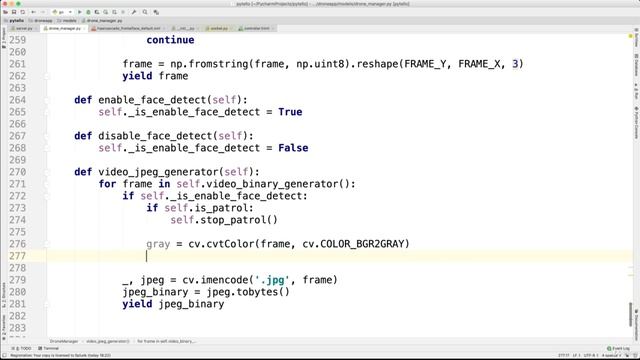
Task: Click the Save All toolbar icon
Action: tap(14, 12)
